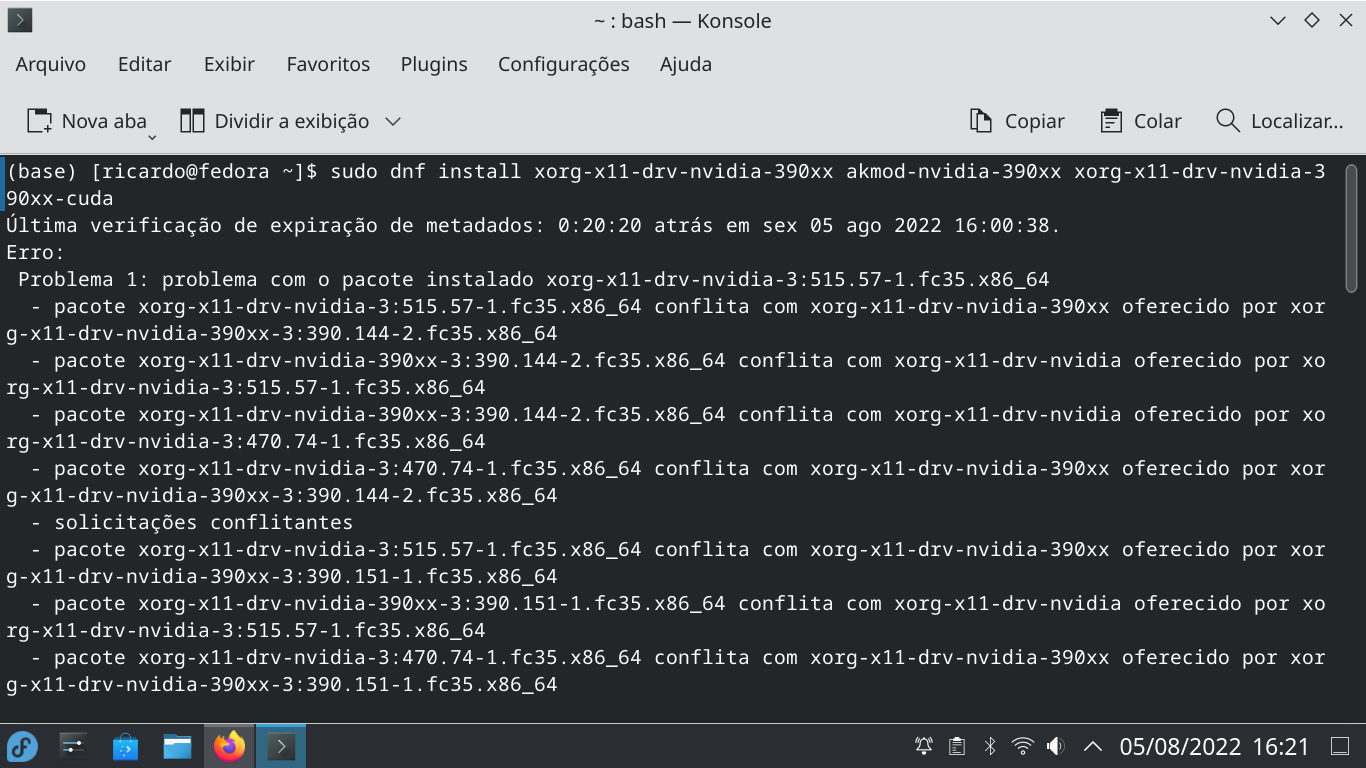
Task: Expand the hidden system tray icons arrow
Action: click(x=1093, y=746)
